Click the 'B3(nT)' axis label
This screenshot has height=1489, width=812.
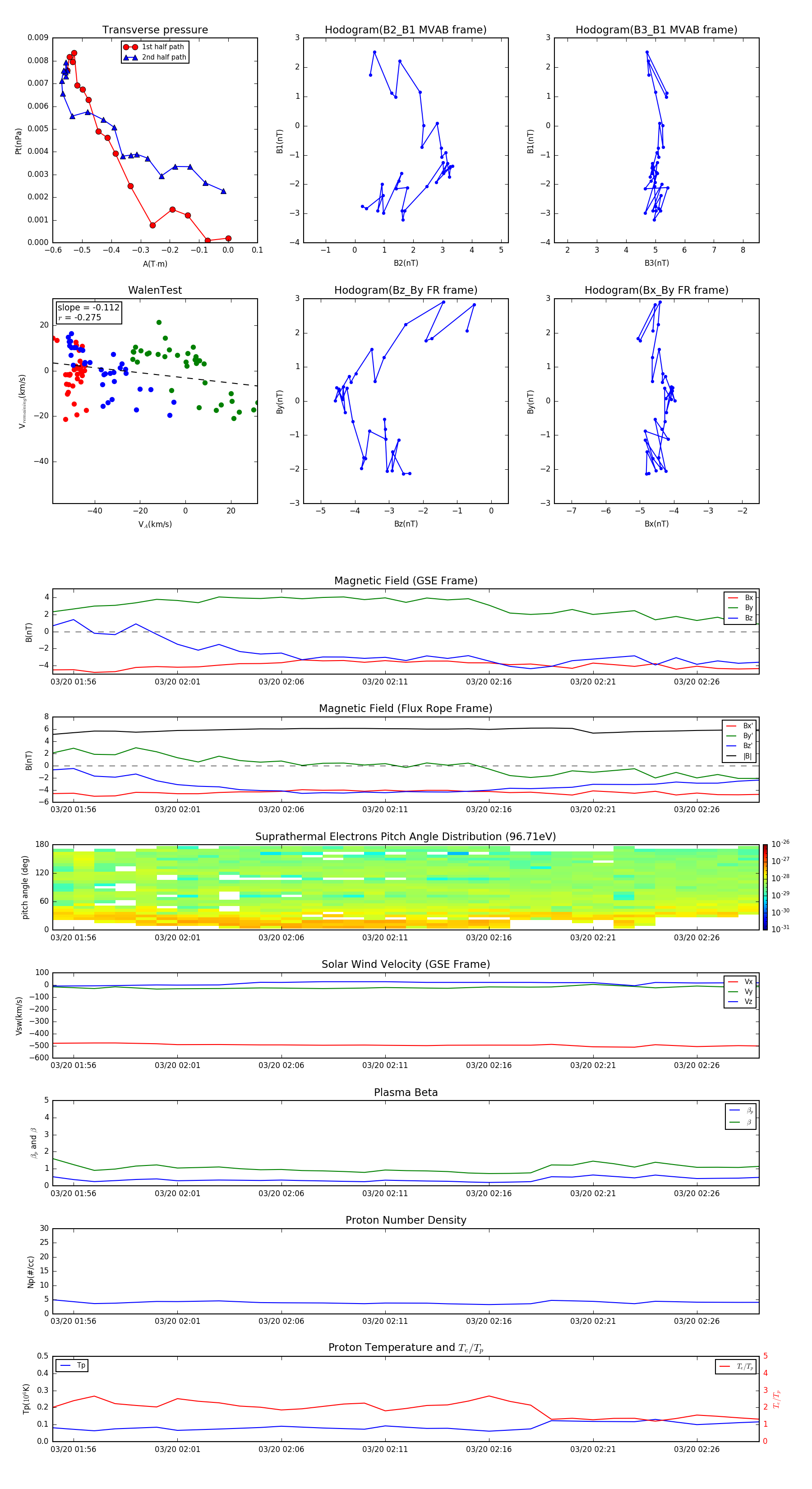pyautogui.click(x=656, y=263)
